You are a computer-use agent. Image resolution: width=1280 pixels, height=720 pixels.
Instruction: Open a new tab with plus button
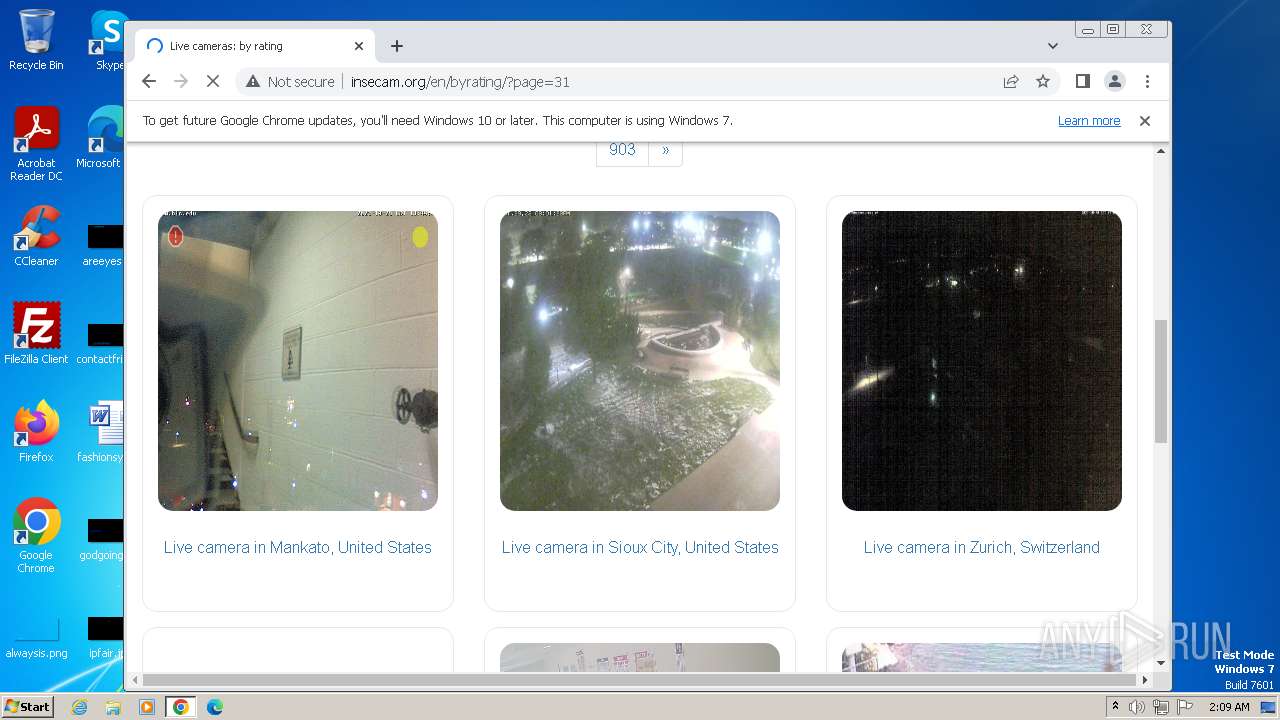(397, 46)
